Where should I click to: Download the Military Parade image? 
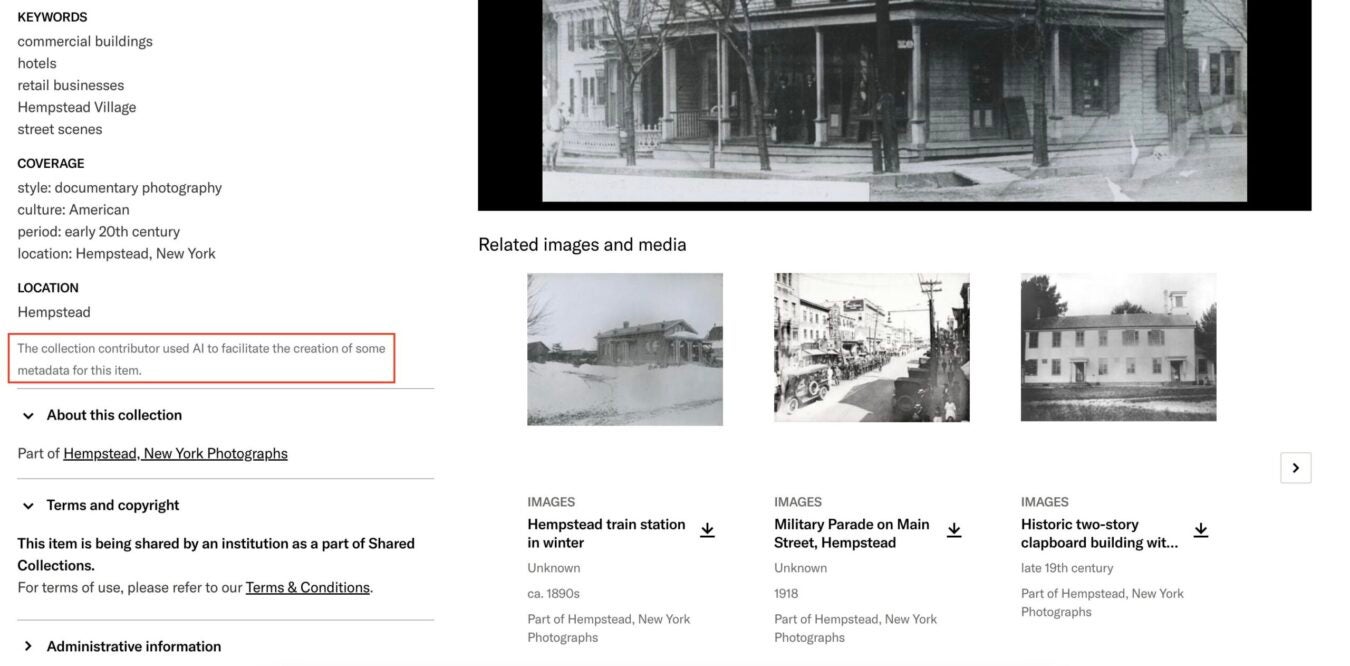954,529
